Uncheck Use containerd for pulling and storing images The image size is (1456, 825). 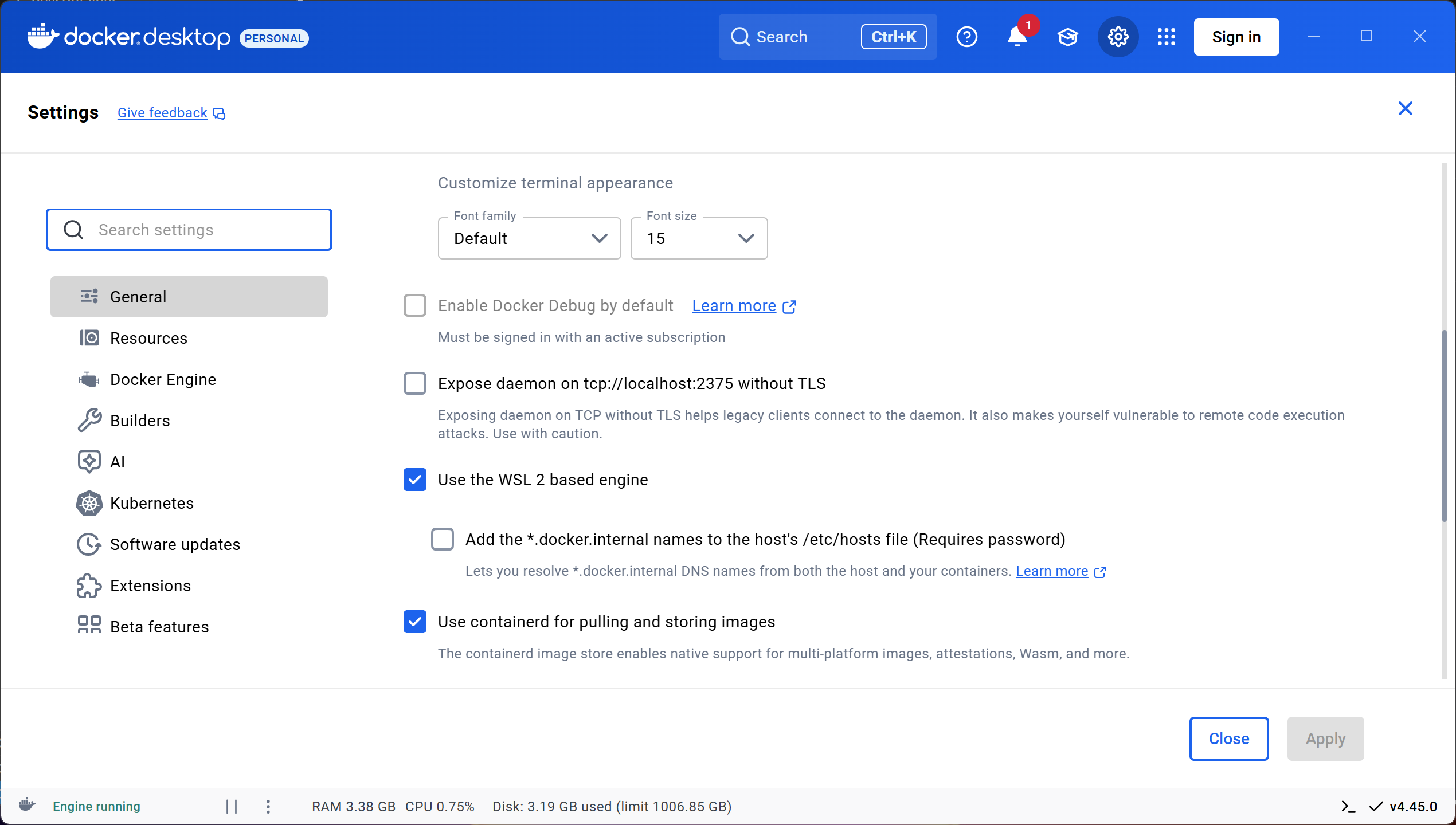415,622
